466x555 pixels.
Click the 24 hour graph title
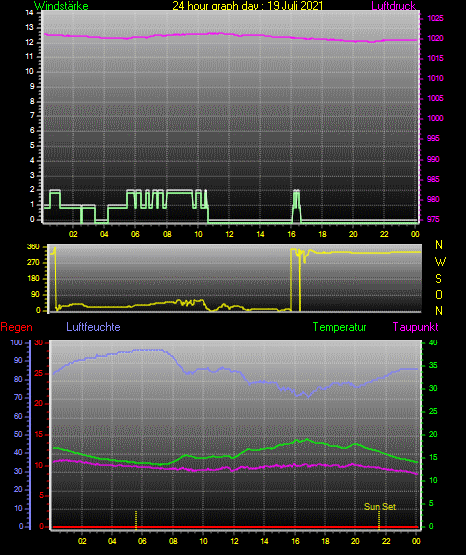[248, 6]
